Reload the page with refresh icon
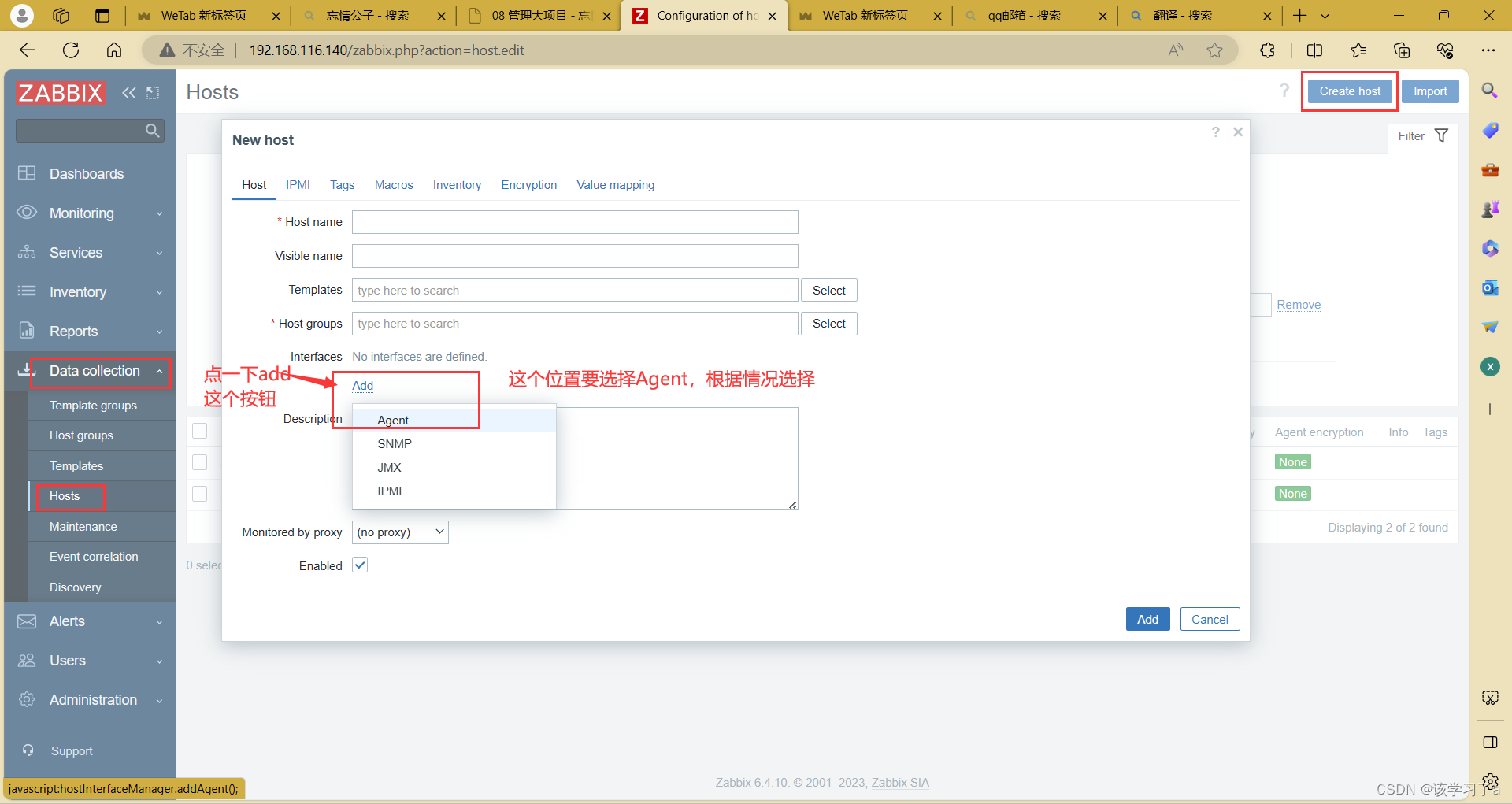The width and height of the screenshot is (1512, 804). point(71,50)
